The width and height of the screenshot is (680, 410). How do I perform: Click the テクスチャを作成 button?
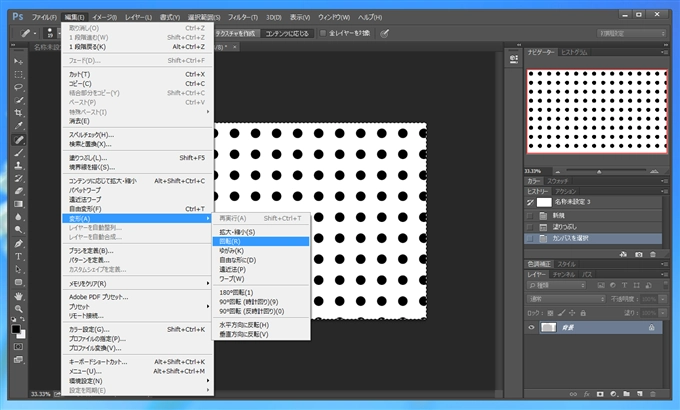[x=235, y=33]
